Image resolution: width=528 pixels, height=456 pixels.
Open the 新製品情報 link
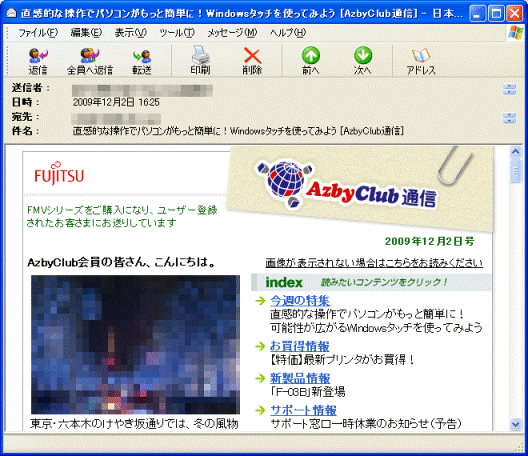point(300,378)
